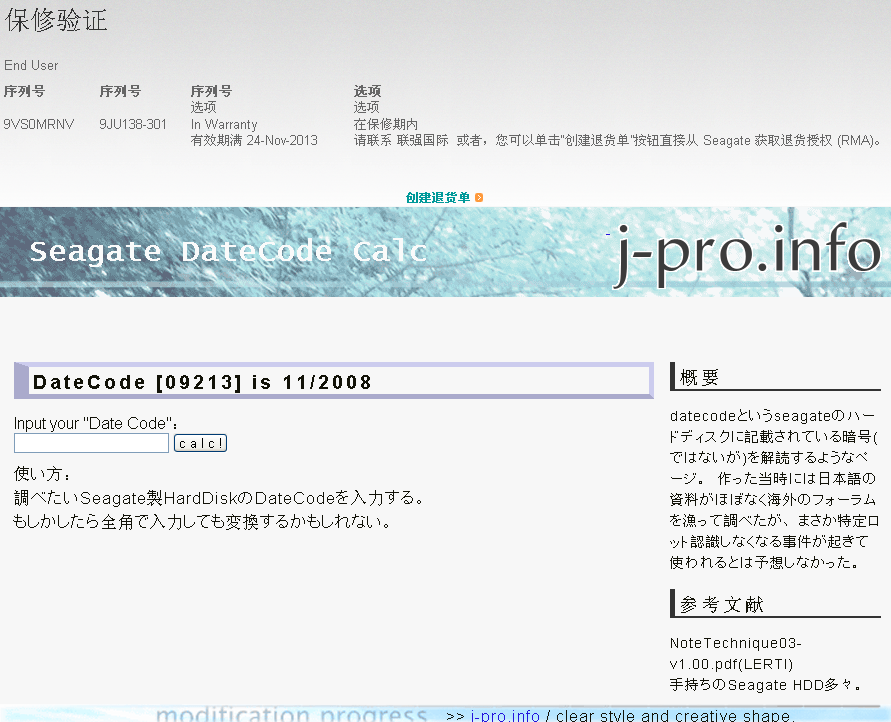The height and width of the screenshot is (722, 891).
Task: Focus the Date Code input field
Action: point(91,443)
